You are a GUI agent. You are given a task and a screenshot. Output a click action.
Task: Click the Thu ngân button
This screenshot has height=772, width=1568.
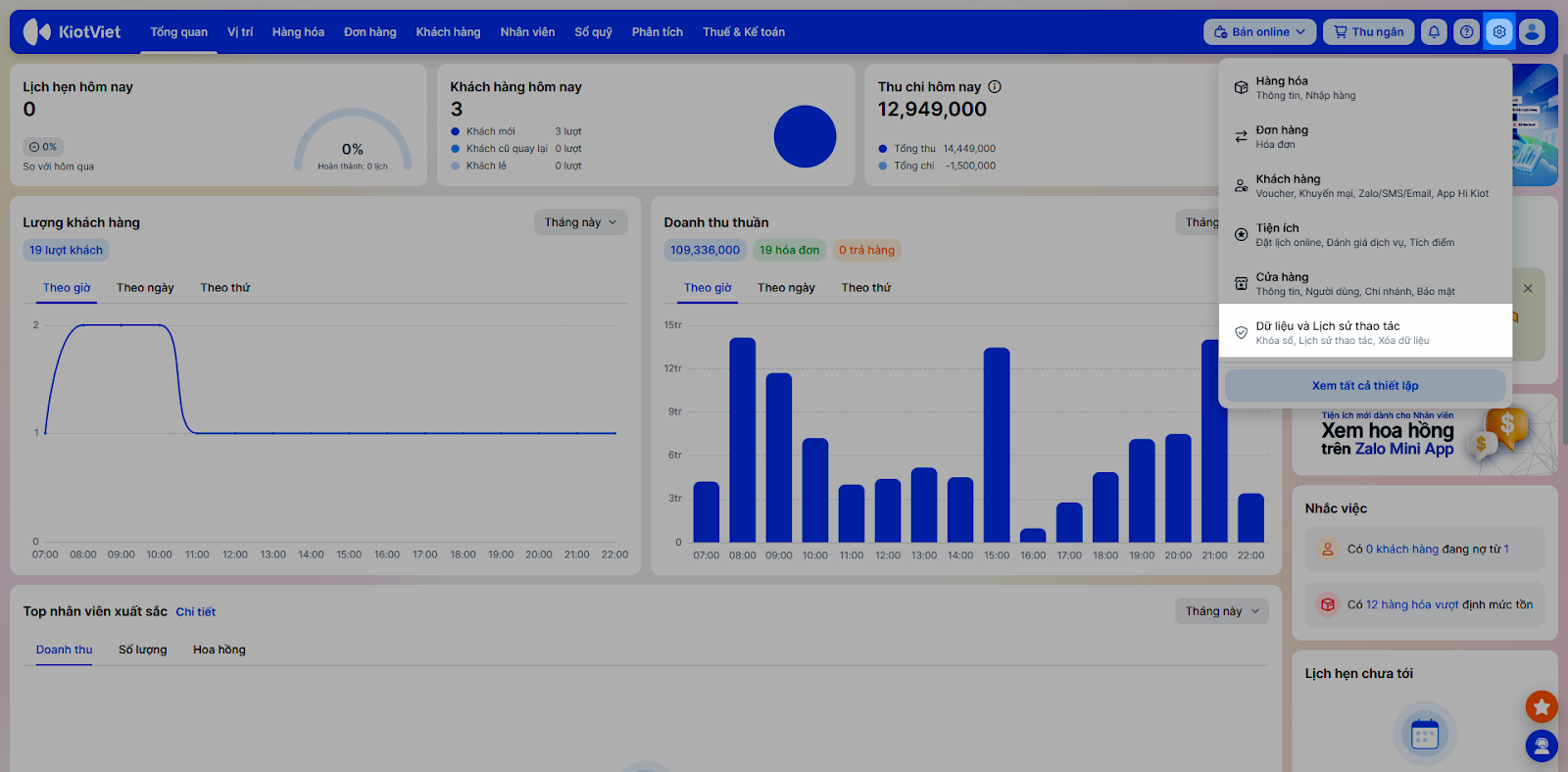(x=1368, y=31)
